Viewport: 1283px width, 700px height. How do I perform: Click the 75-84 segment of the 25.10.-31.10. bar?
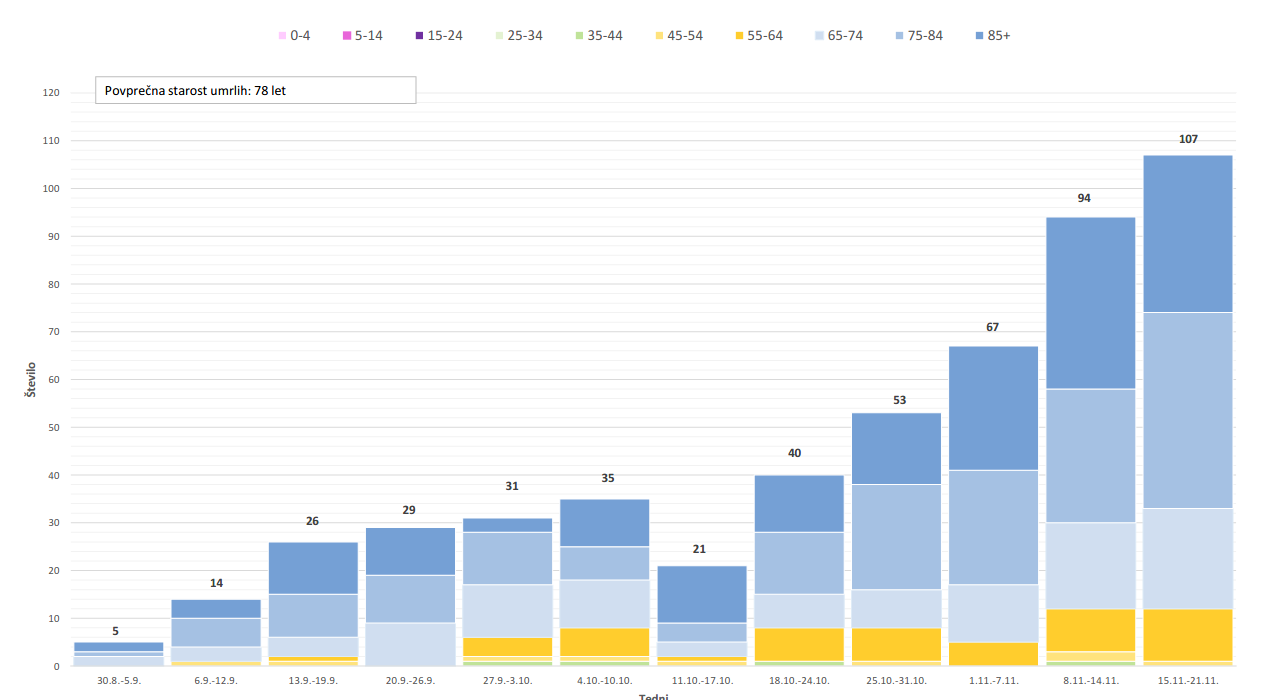coord(896,537)
